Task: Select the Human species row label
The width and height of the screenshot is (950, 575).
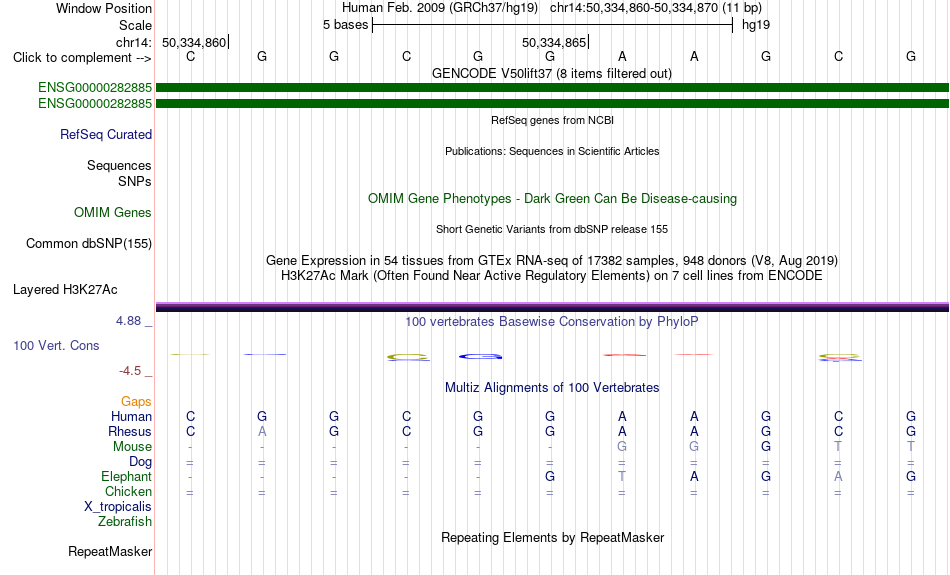Action: pyautogui.click(x=131, y=417)
